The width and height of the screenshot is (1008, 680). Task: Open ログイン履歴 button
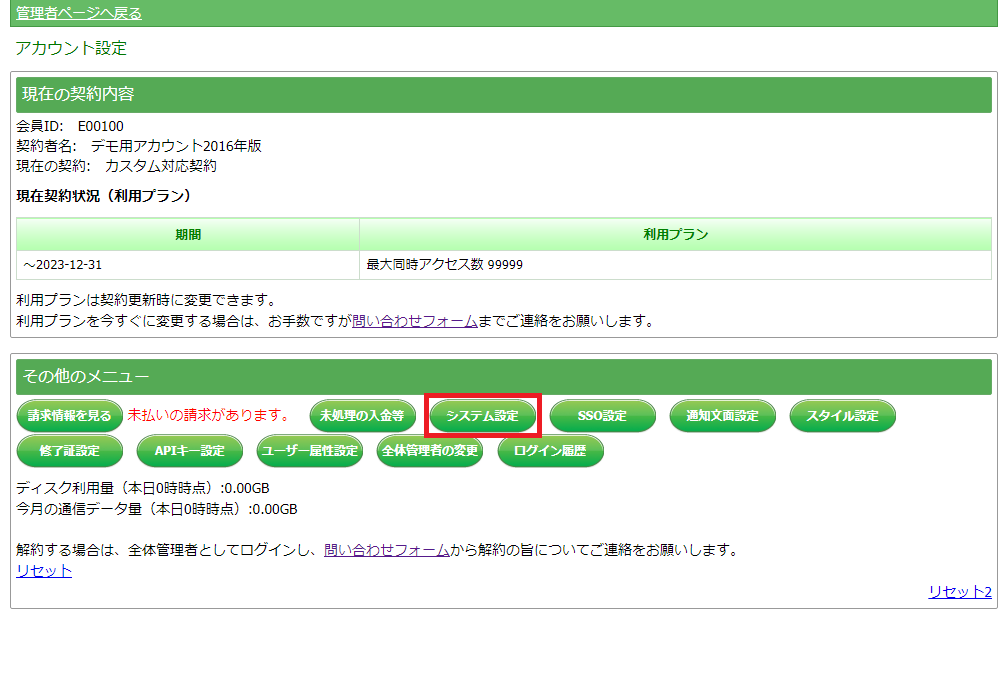coord(550,451)
